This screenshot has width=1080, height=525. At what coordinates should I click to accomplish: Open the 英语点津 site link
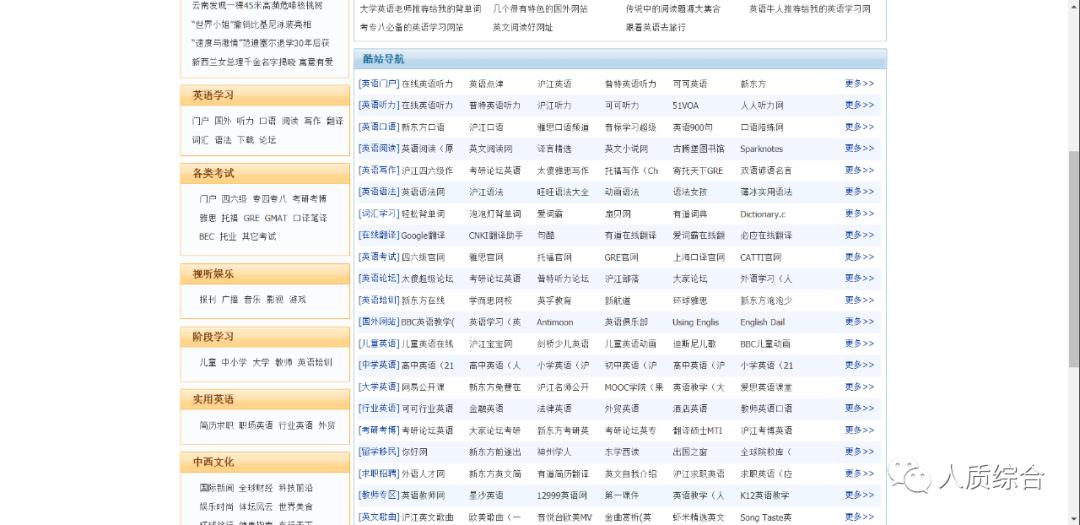pyautogui.click(x=486, y=84)
